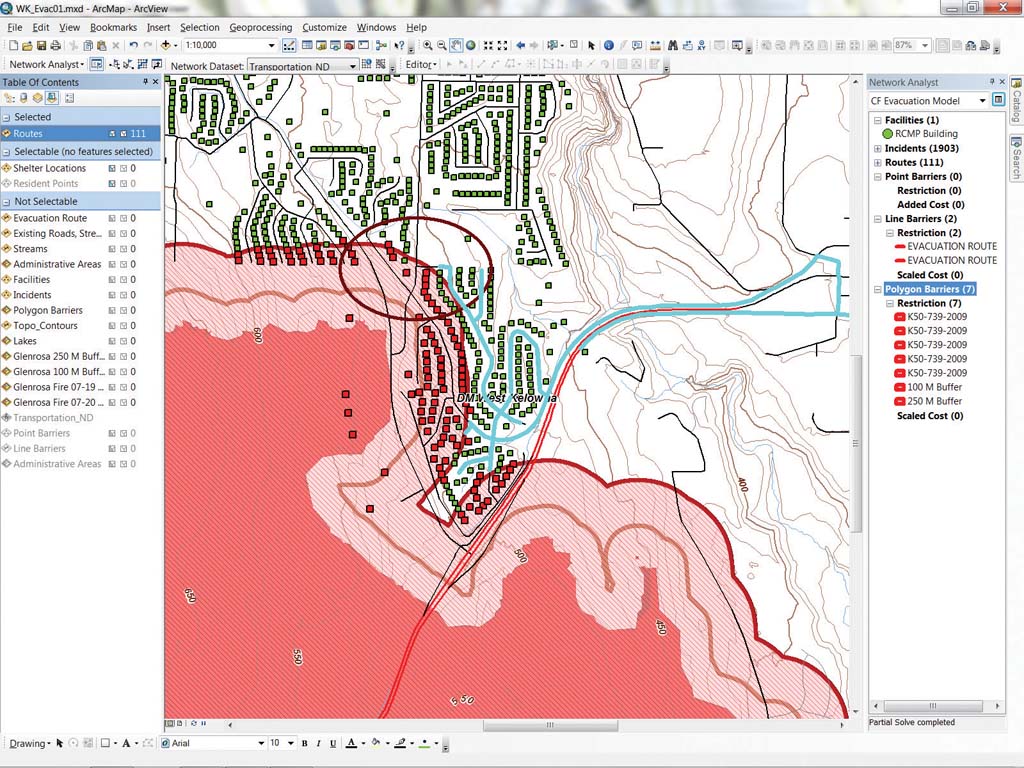Choose the Select Elements arrow tool
Screen dimensions: 1024x768
coord(591,46)
